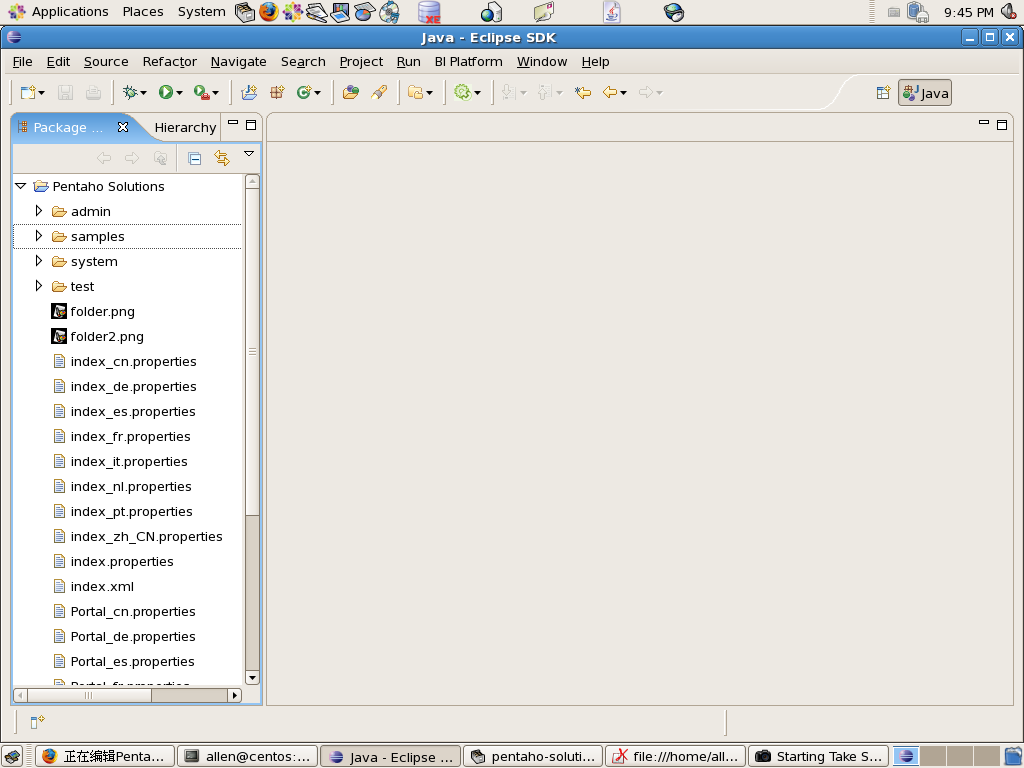
Task: Toggle Link with Editor in Package Explorer
Action: pyautogui.click(x=222, y=158)
